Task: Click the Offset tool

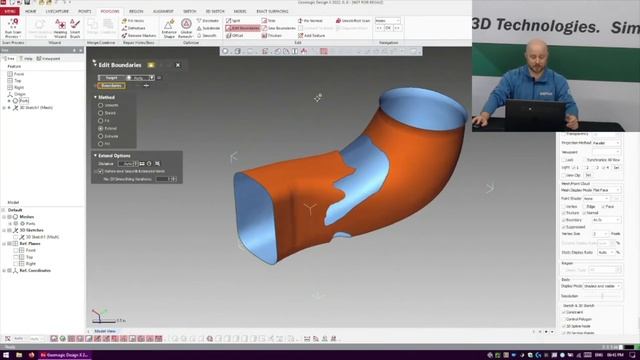Action: pos(235,36)
